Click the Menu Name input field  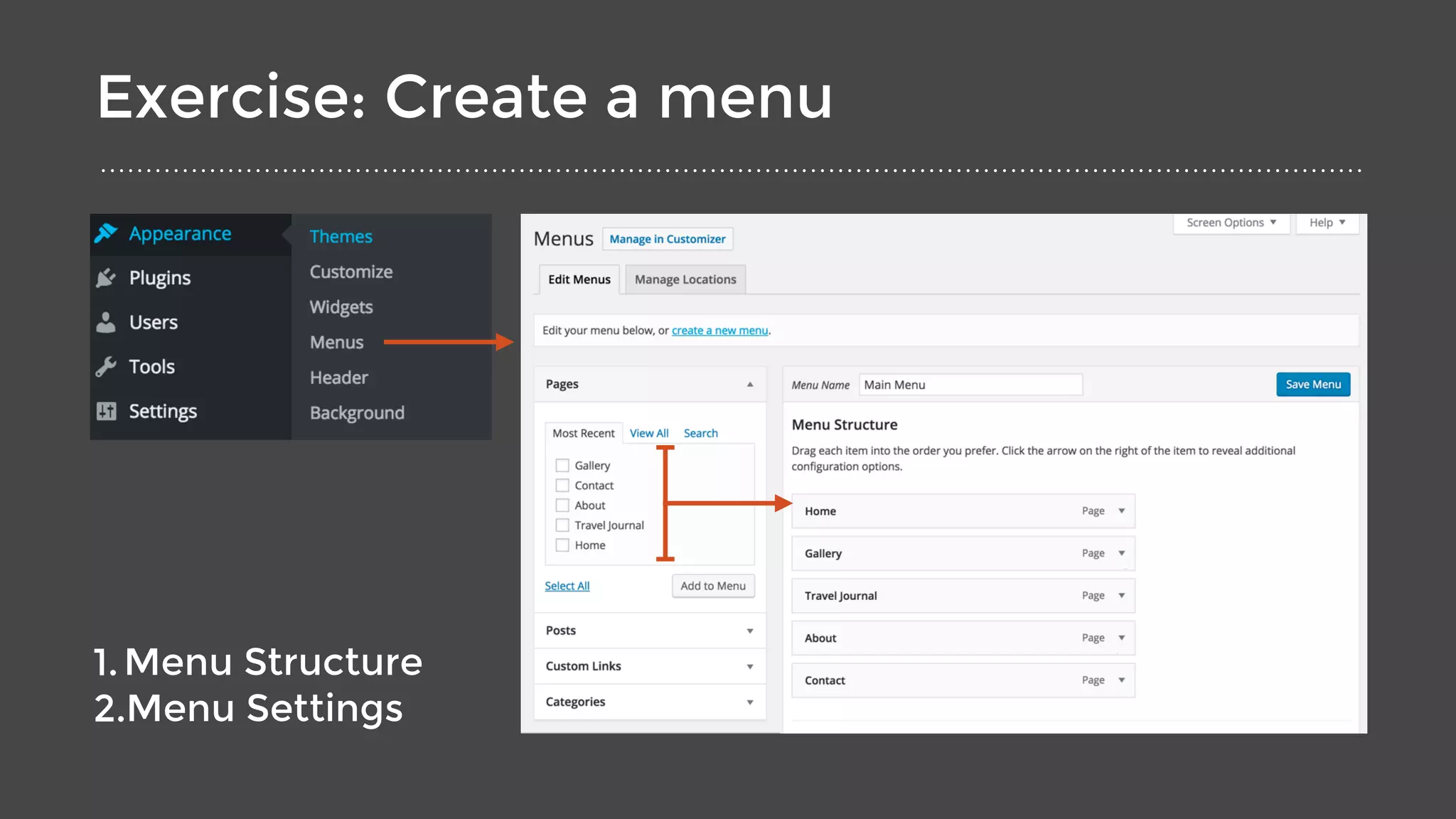click(x=970, y=385)
